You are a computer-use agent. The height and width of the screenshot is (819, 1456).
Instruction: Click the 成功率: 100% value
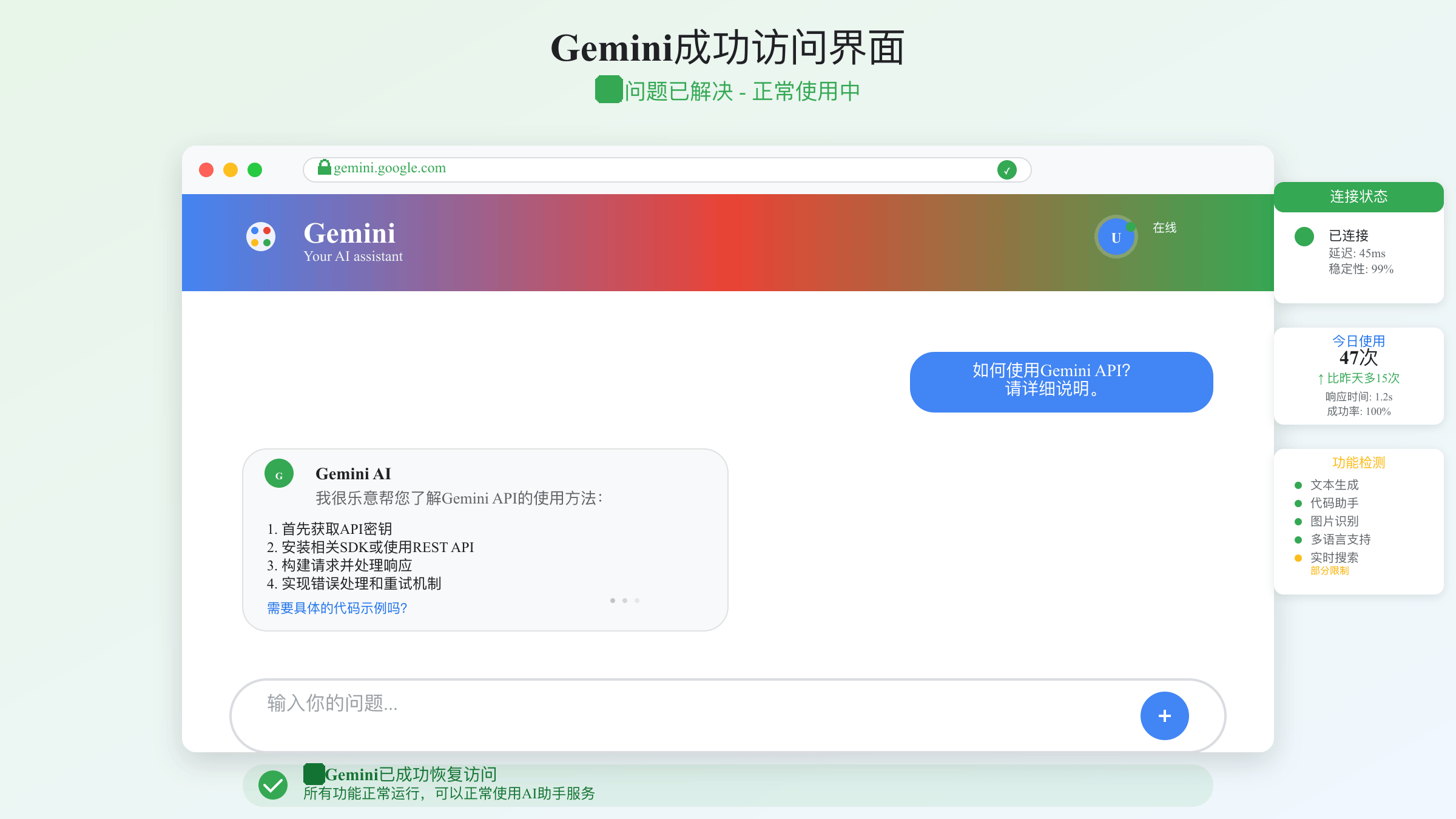click(1359, 411)
